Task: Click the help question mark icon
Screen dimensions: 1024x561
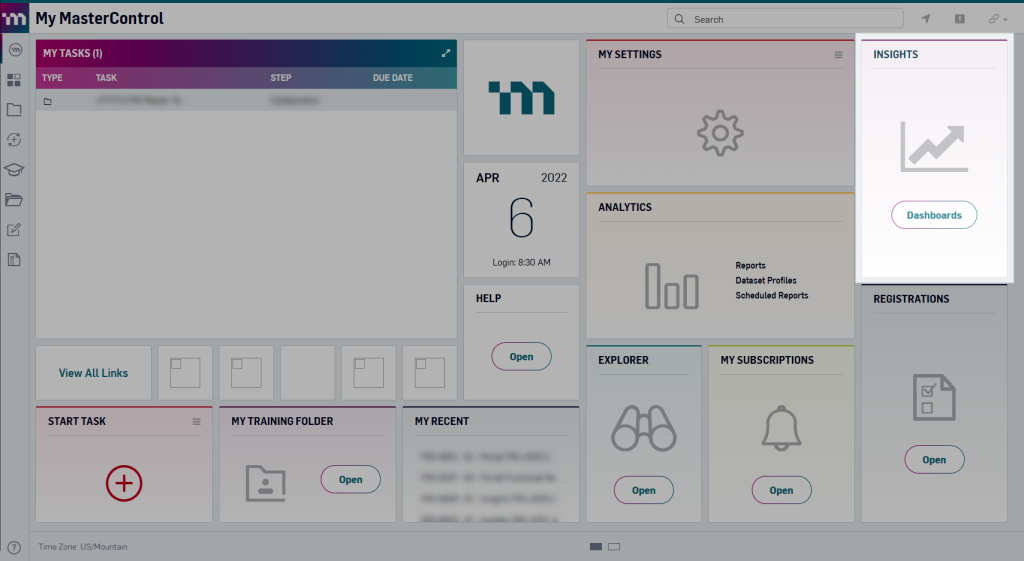Action: [x=14, y=547]
